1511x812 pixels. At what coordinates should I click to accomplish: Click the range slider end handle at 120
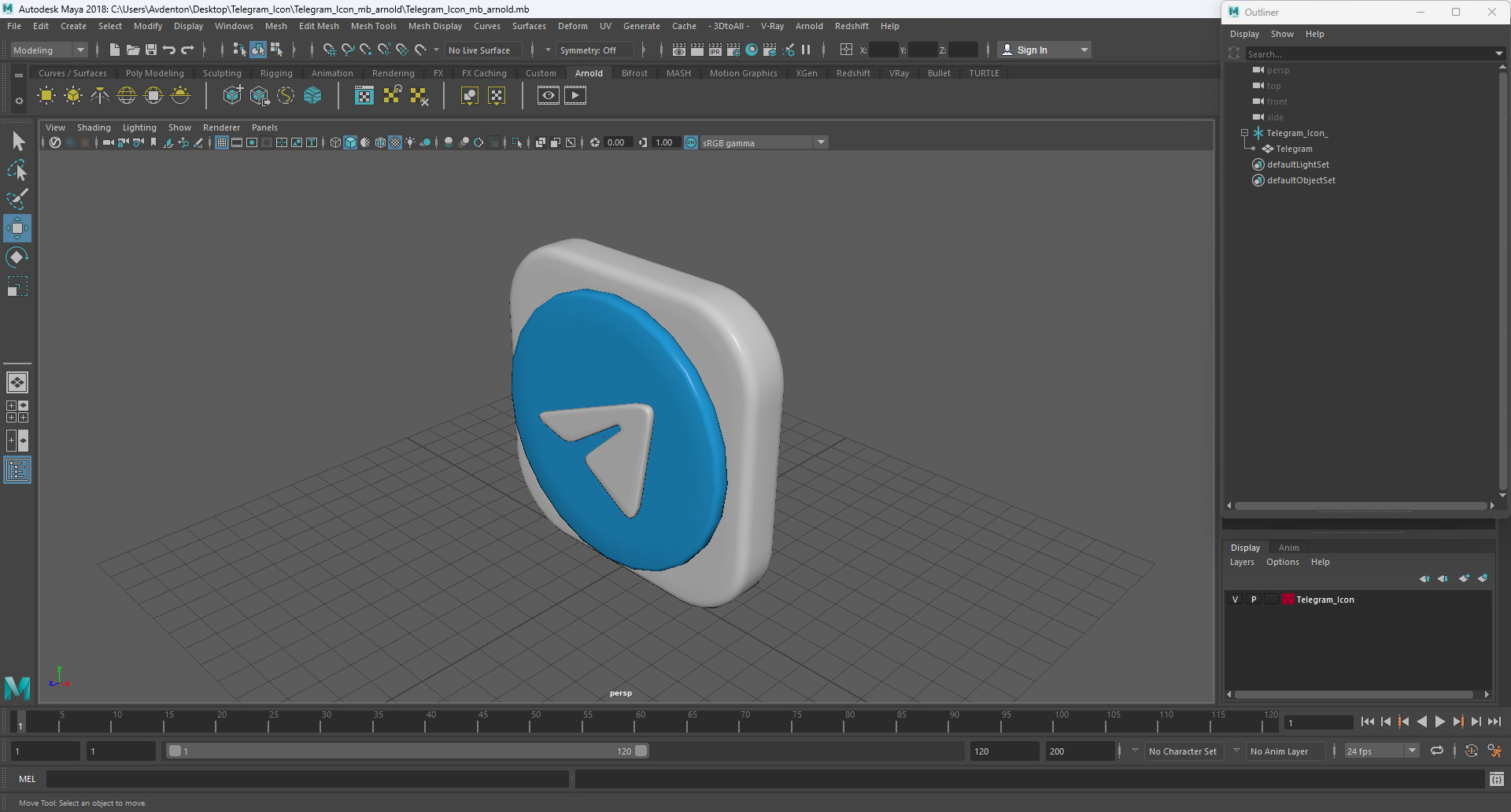(641, 751)
